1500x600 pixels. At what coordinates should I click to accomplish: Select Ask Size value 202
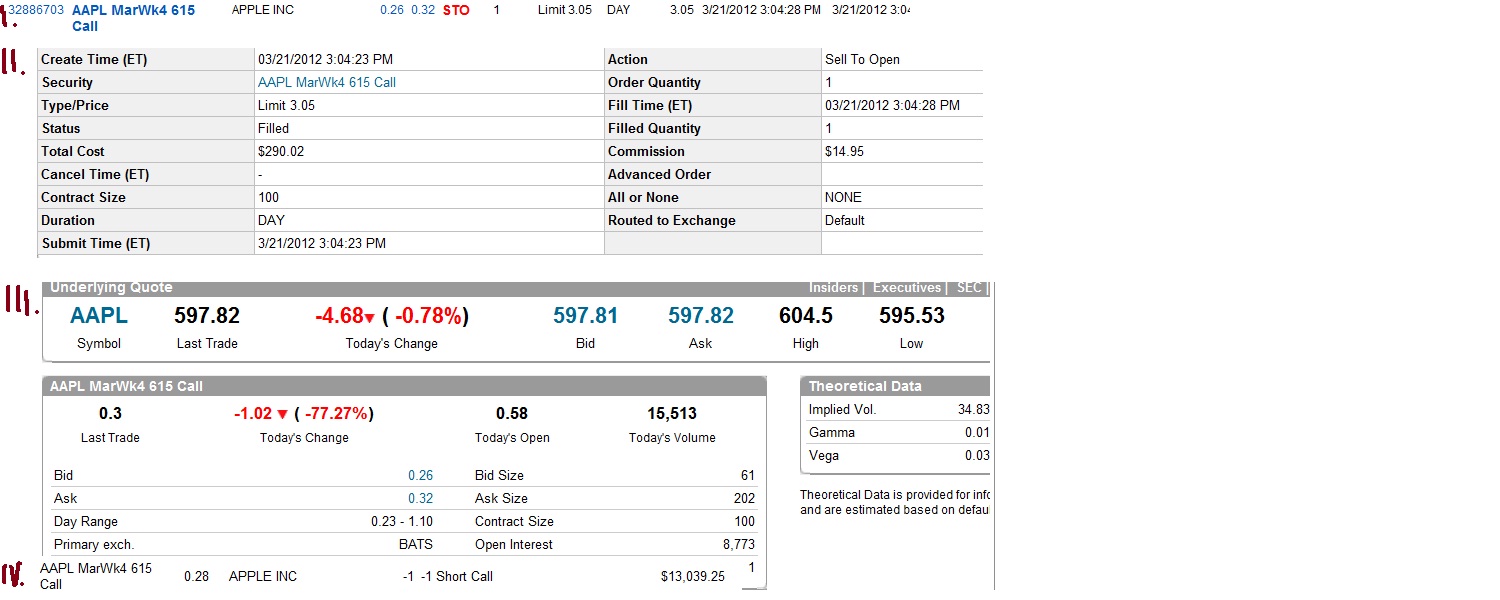click(x=744, y=499)
